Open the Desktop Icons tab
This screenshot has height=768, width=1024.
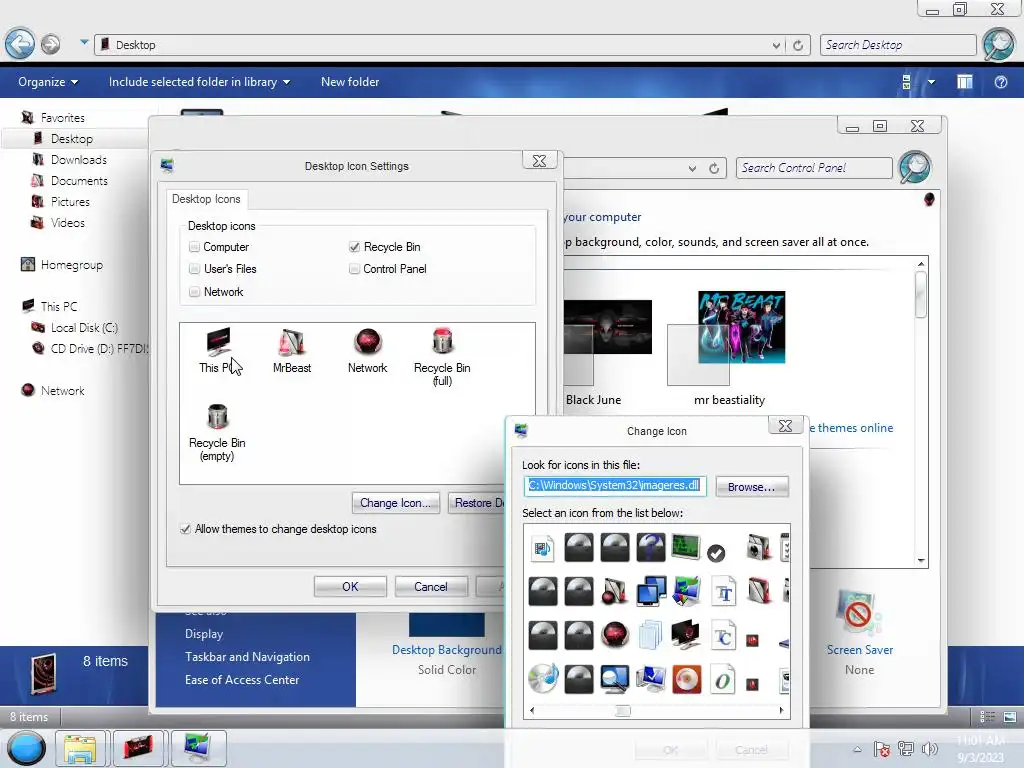click(x=206, y=199)
